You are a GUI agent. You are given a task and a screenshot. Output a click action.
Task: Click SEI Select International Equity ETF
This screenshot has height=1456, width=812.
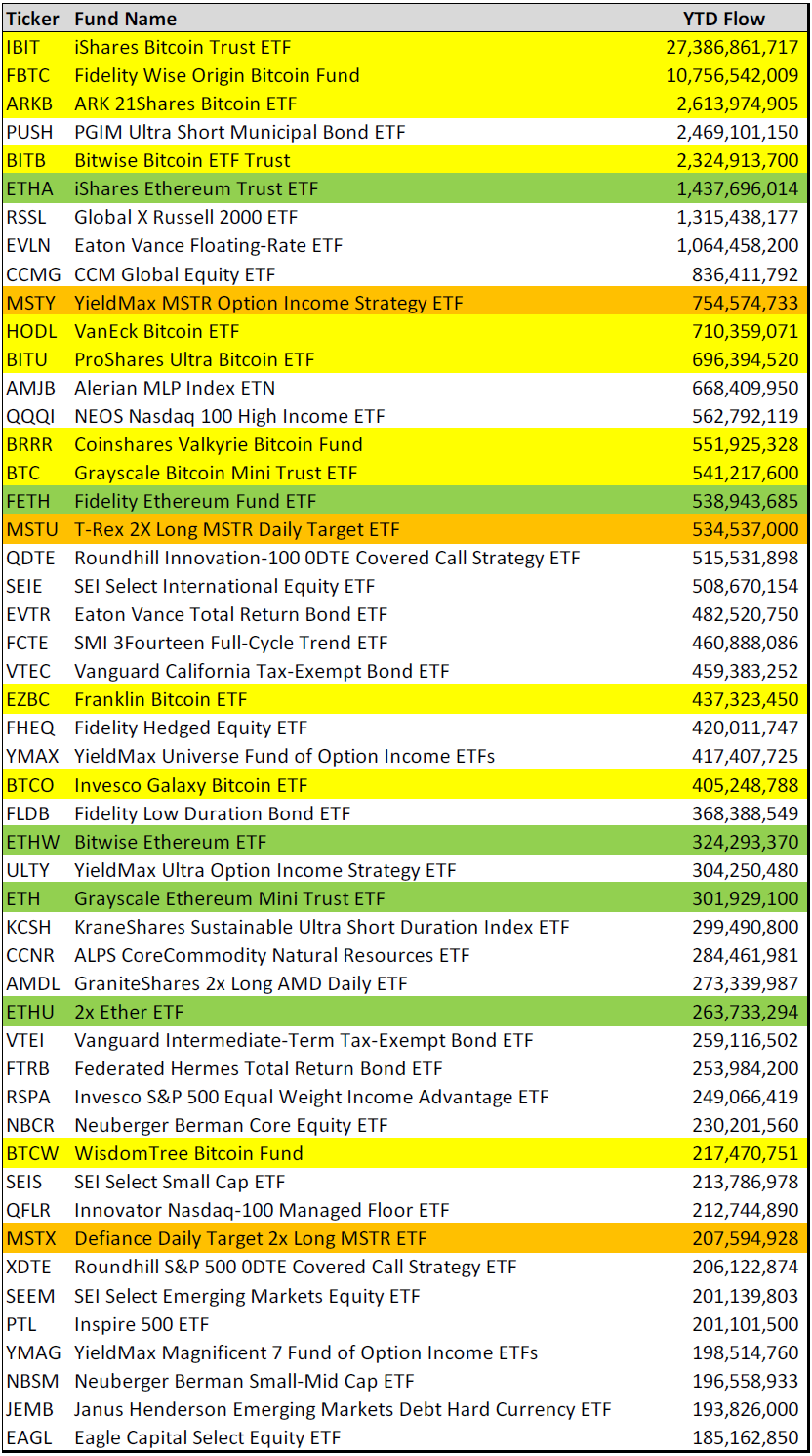click(x=224, y=586)
